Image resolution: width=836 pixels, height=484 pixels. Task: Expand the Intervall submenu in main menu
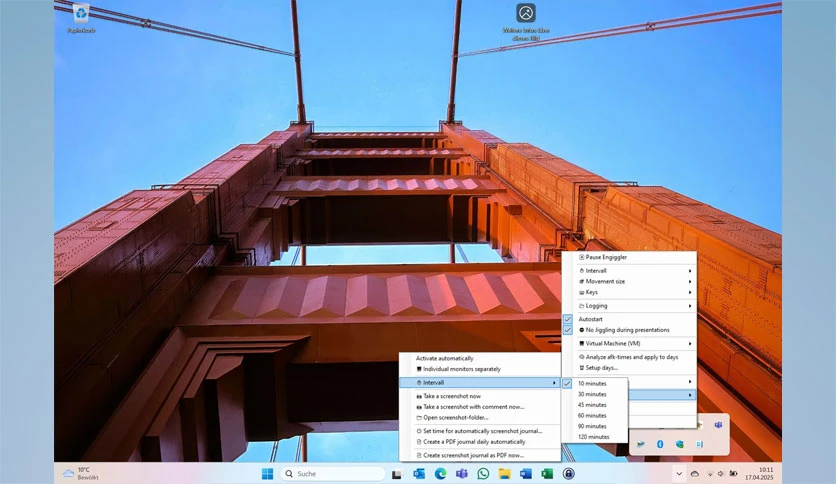click(x=629, y=271)
